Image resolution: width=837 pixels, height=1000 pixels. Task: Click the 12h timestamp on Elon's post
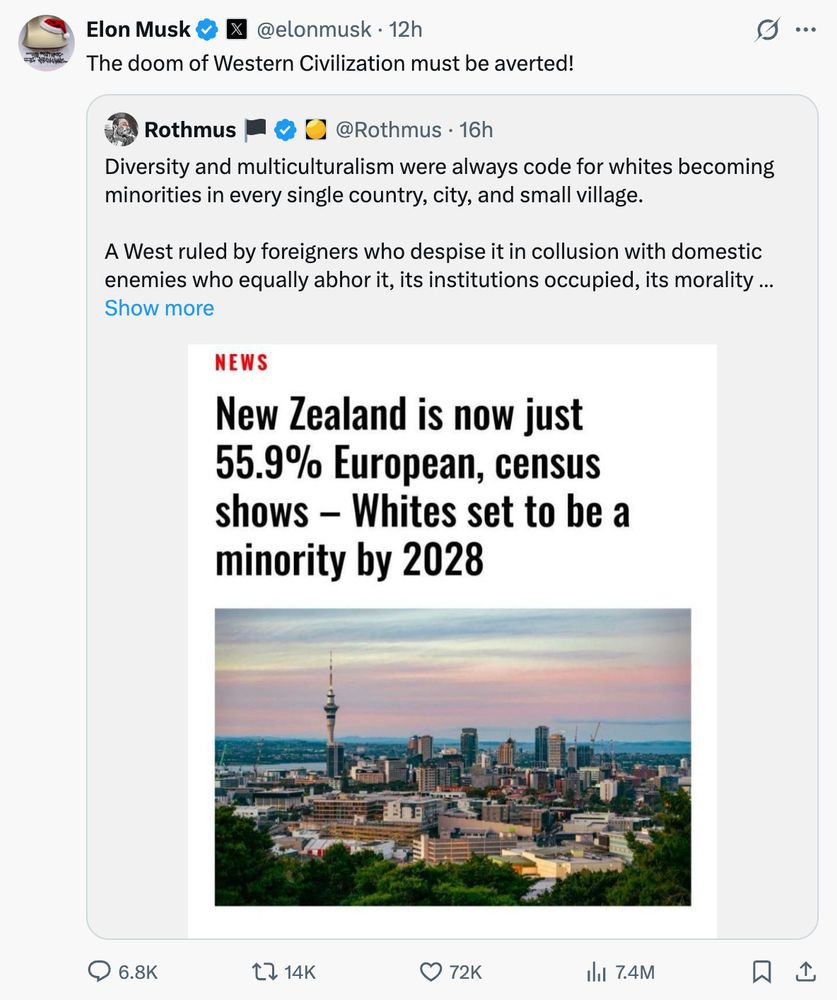pos(406,29)
